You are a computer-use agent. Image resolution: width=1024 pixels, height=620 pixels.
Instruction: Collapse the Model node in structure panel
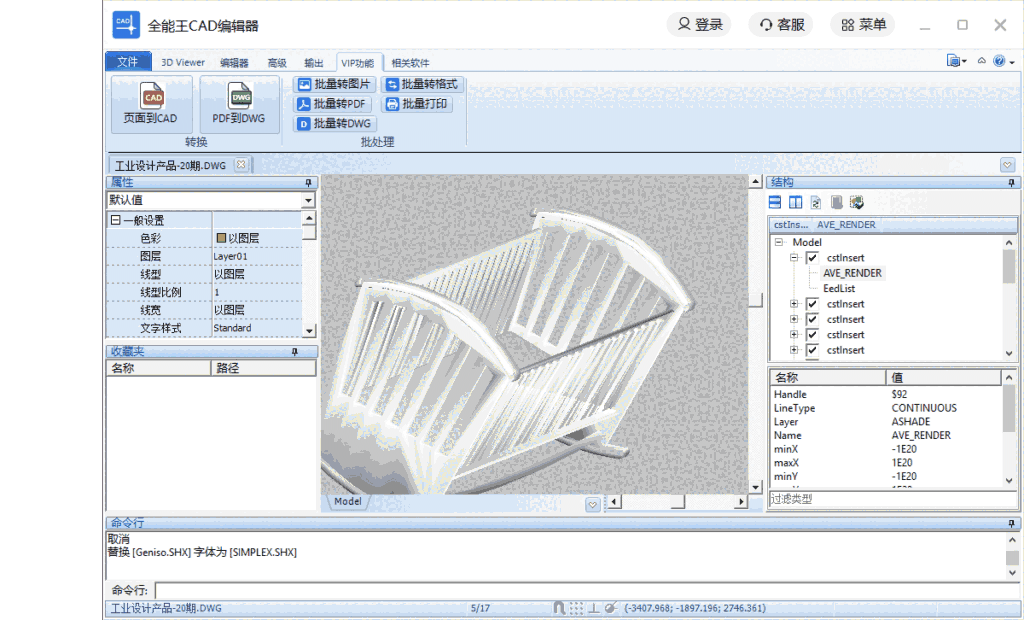click(x=778, y=242)
